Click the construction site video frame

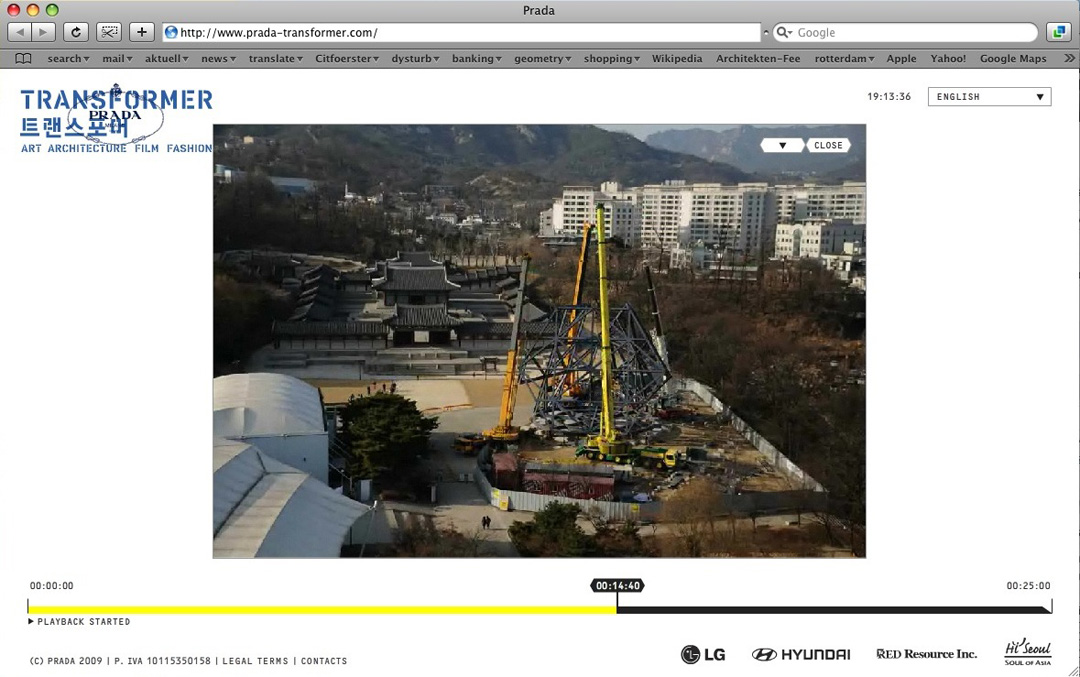(x=539, y=341)
